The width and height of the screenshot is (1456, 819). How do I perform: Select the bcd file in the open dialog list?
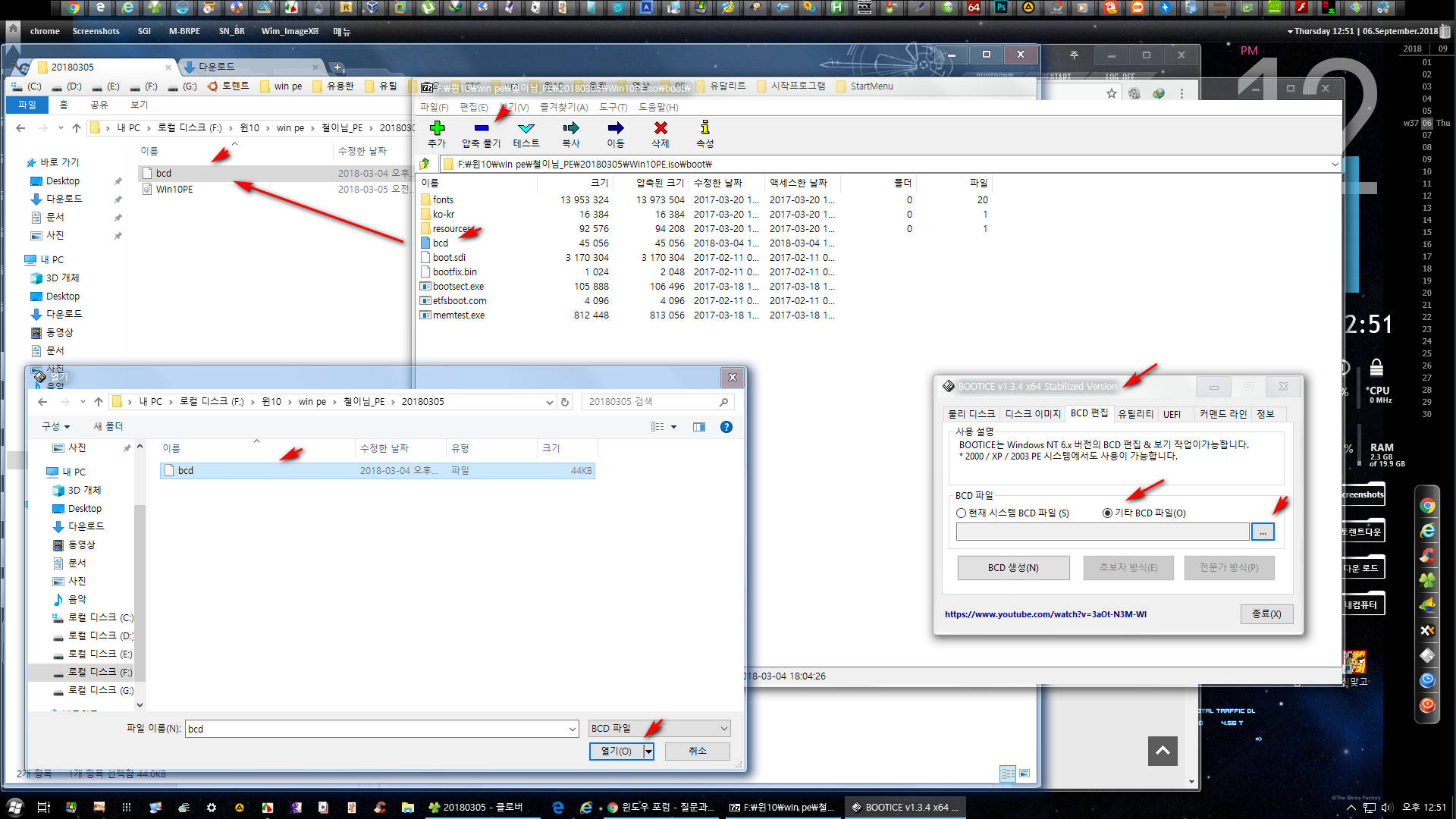[x=377, y=471]
